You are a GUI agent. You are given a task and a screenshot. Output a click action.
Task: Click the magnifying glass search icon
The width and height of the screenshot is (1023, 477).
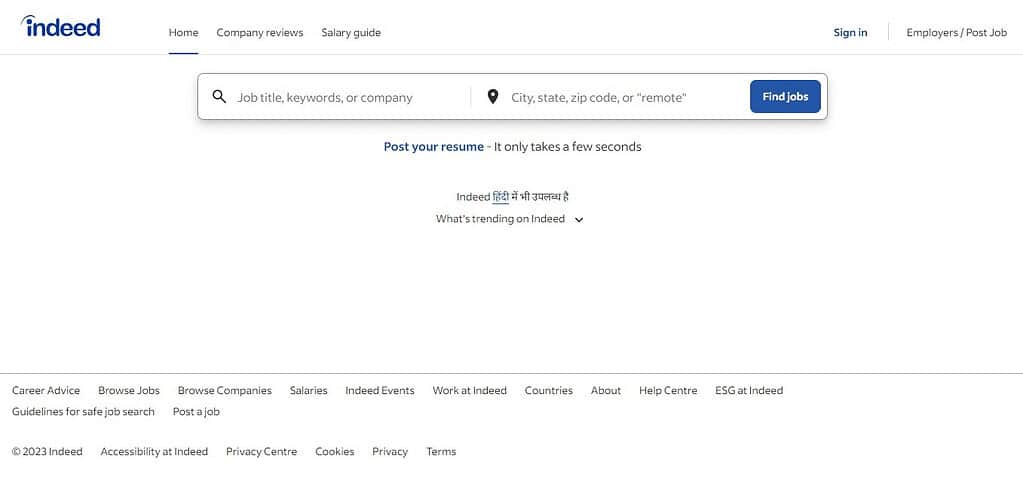219,97
